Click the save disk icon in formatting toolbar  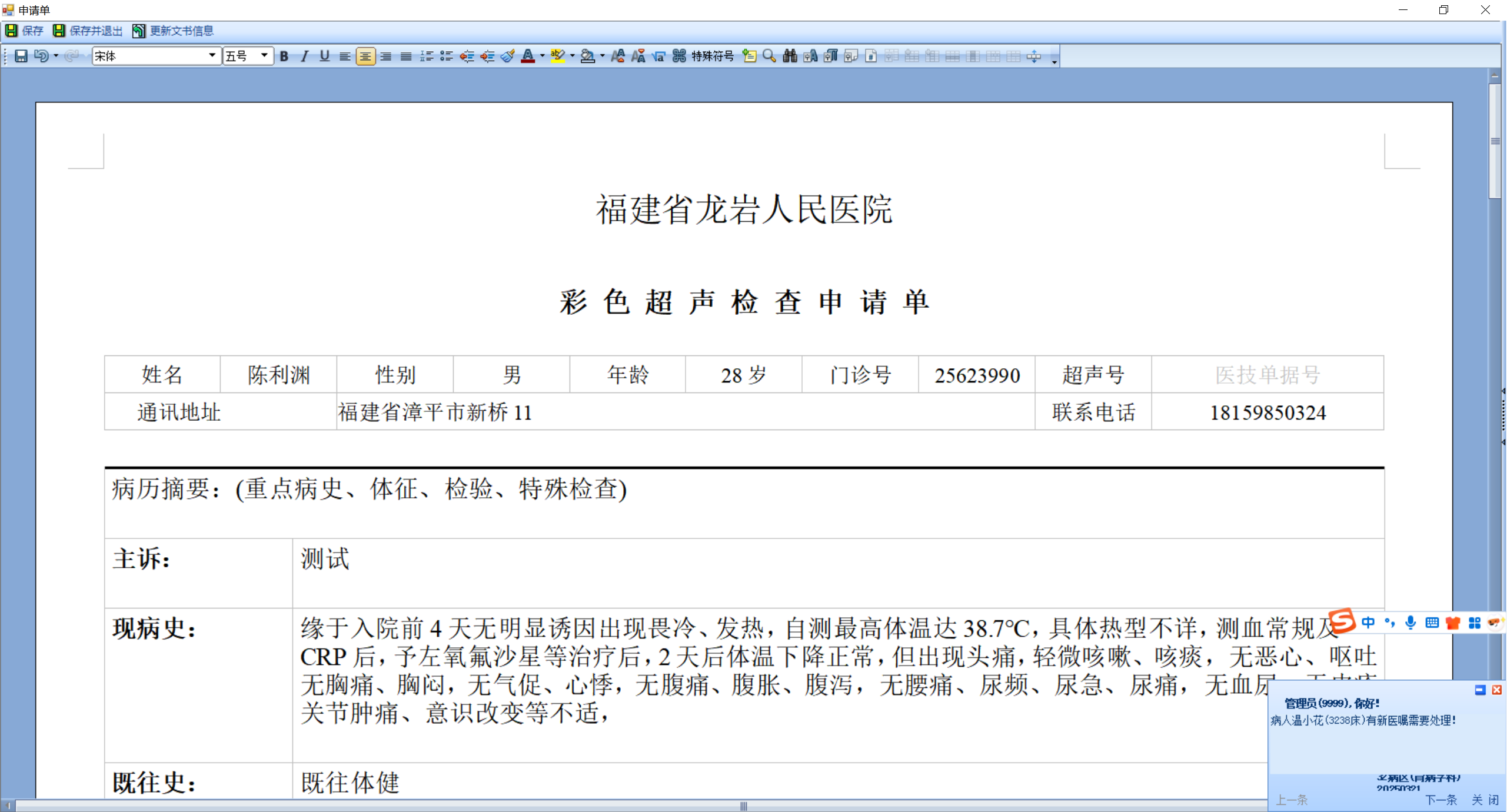pos(21,56)
